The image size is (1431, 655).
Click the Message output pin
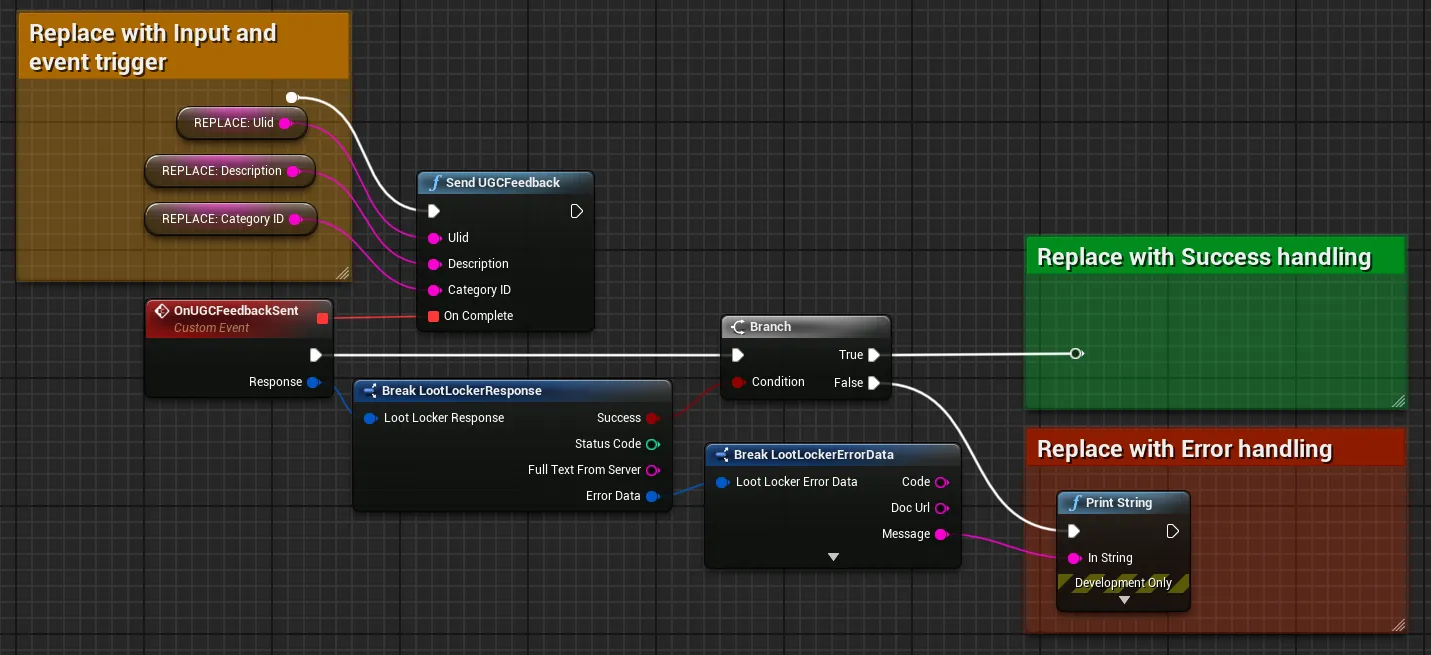coord(941,534)
